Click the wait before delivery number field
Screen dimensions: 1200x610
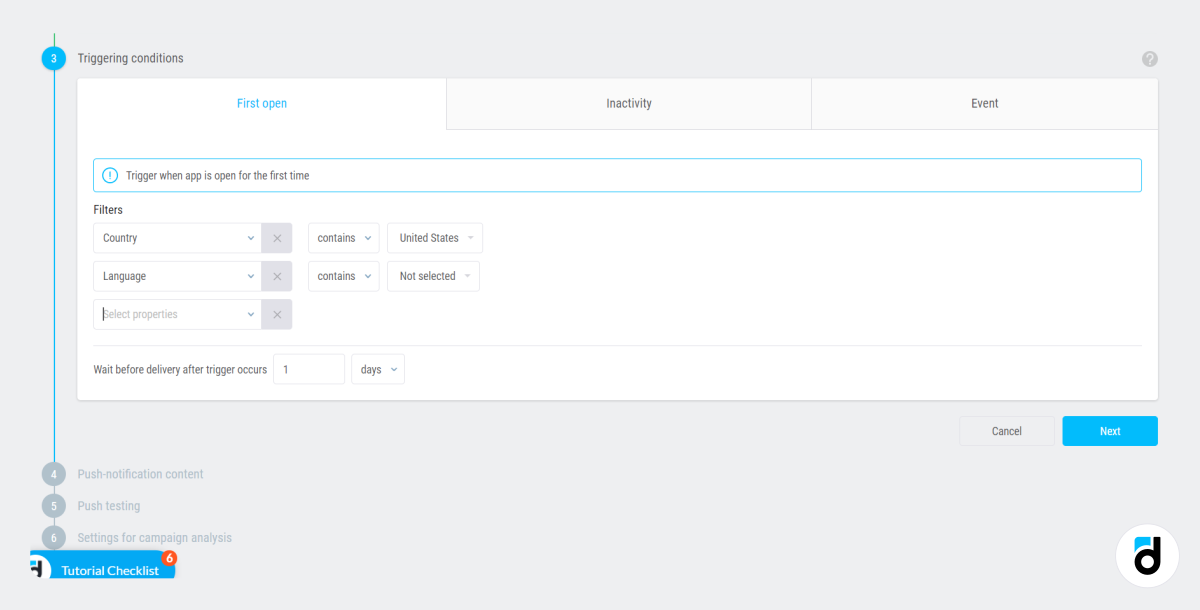pyautogui.click(x=308, y=369)
